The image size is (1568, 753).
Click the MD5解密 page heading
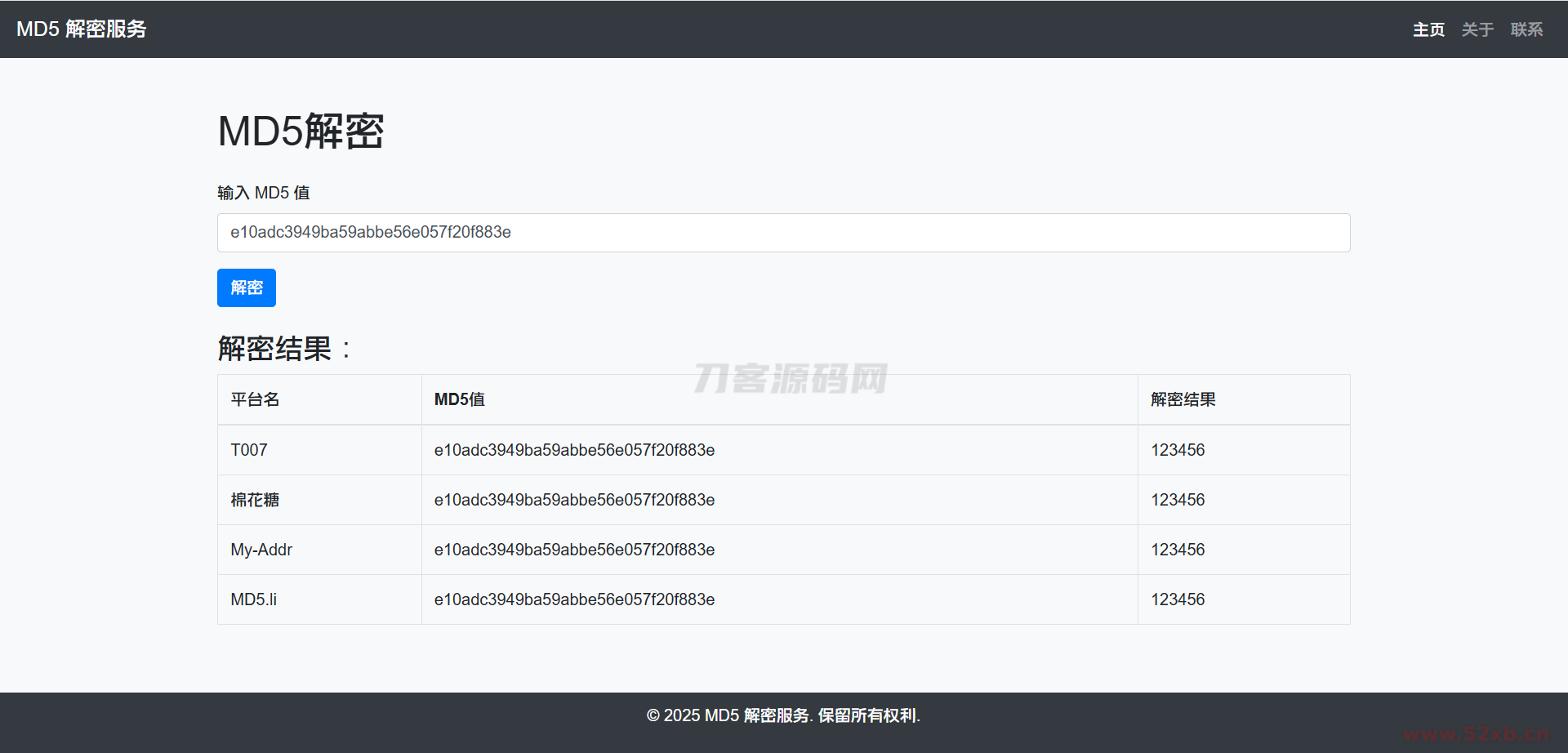(301, 131)
